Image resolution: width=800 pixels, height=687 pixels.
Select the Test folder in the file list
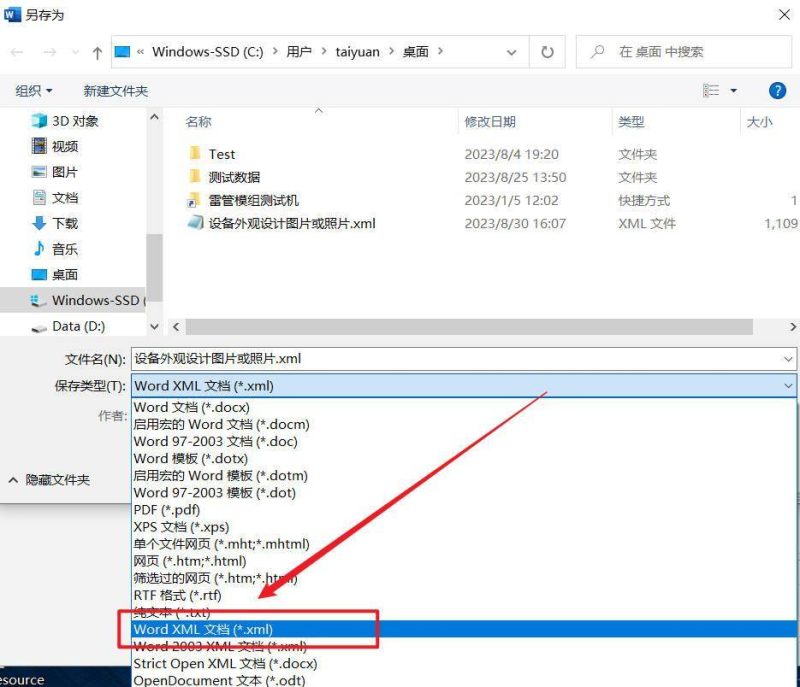coord(223,154)
